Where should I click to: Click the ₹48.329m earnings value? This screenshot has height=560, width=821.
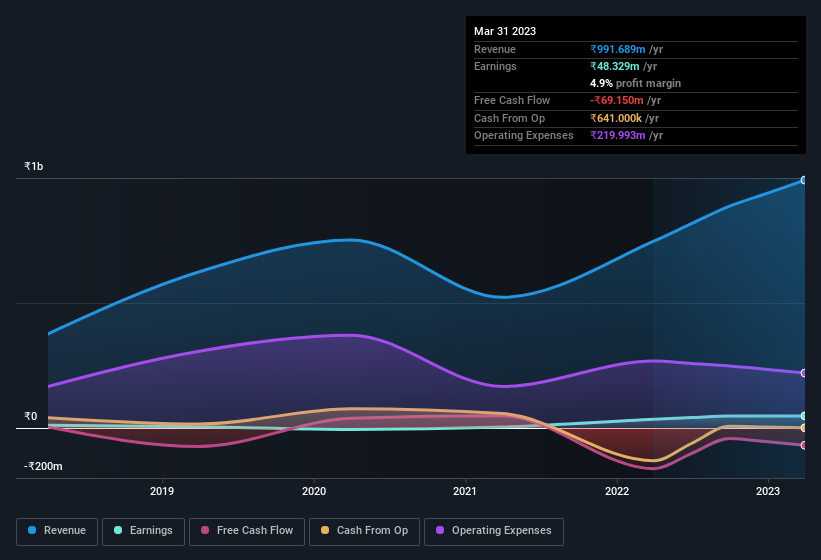[x=615, y=66]
